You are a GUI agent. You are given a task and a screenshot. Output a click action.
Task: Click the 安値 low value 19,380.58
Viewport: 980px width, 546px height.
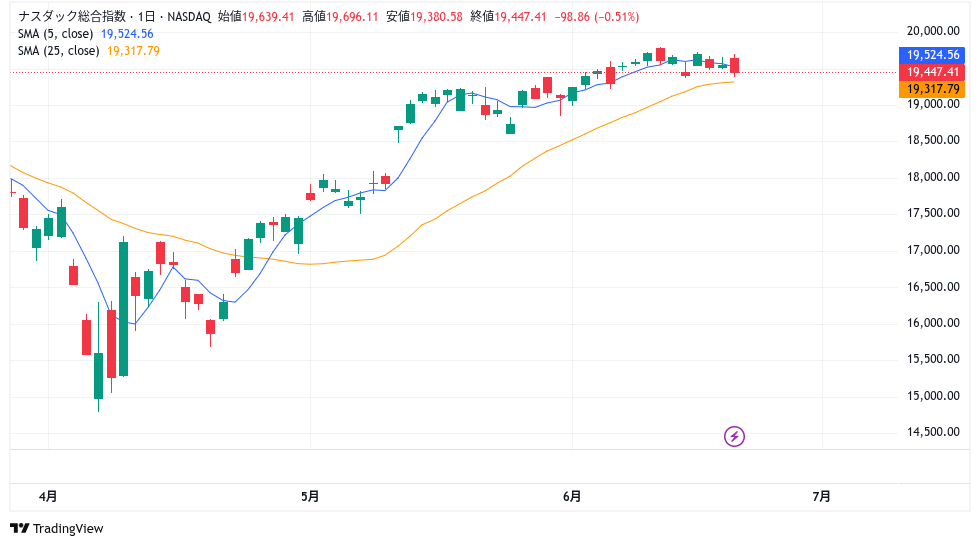click(436, 17)
